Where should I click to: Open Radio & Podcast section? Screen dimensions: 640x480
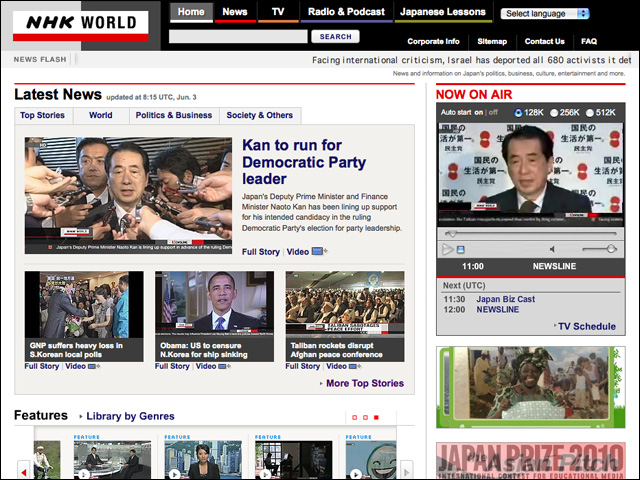pyautogui.click(x=346, y=12)
